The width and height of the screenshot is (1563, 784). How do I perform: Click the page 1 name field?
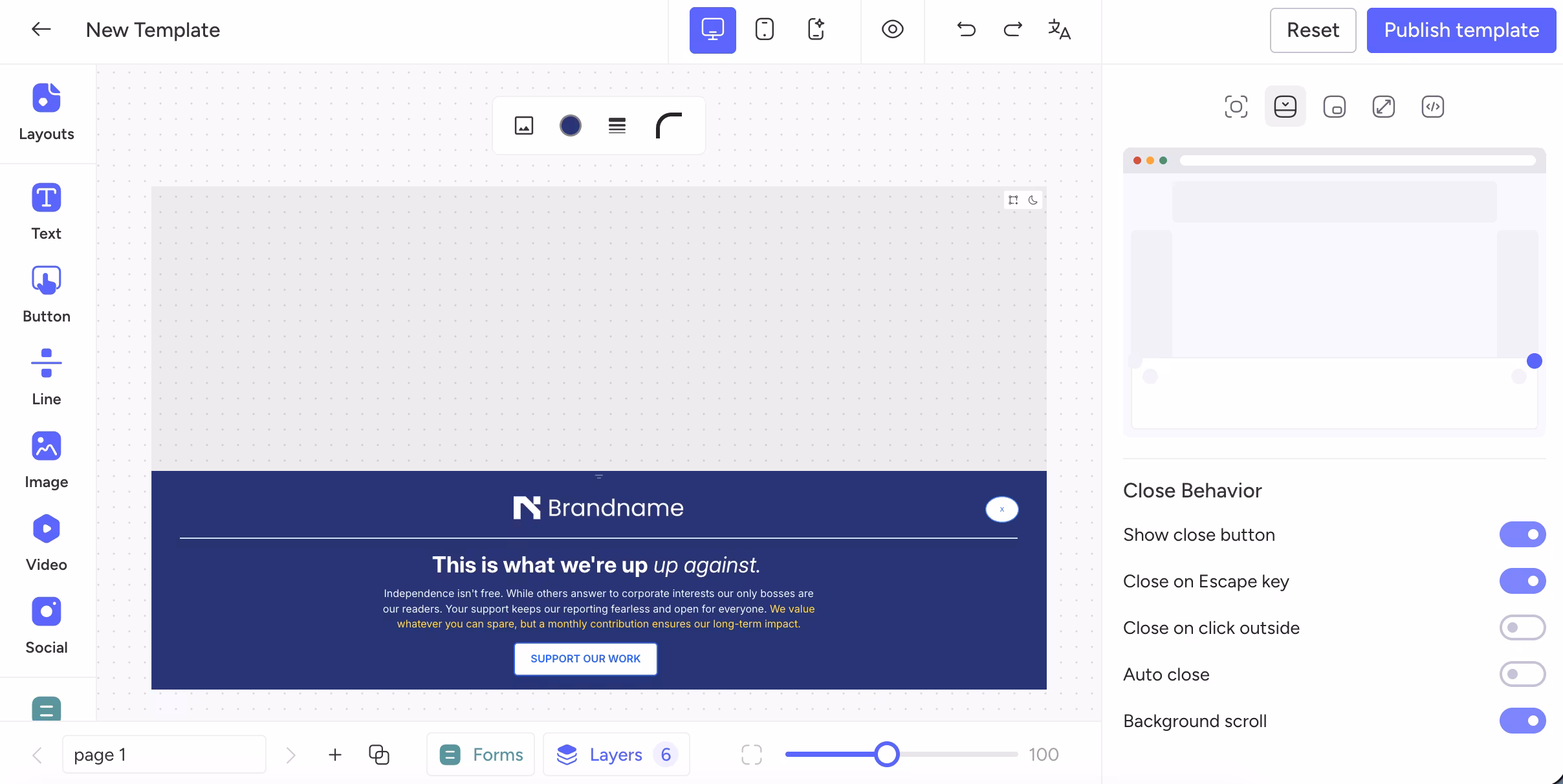(x=164, y=754)
